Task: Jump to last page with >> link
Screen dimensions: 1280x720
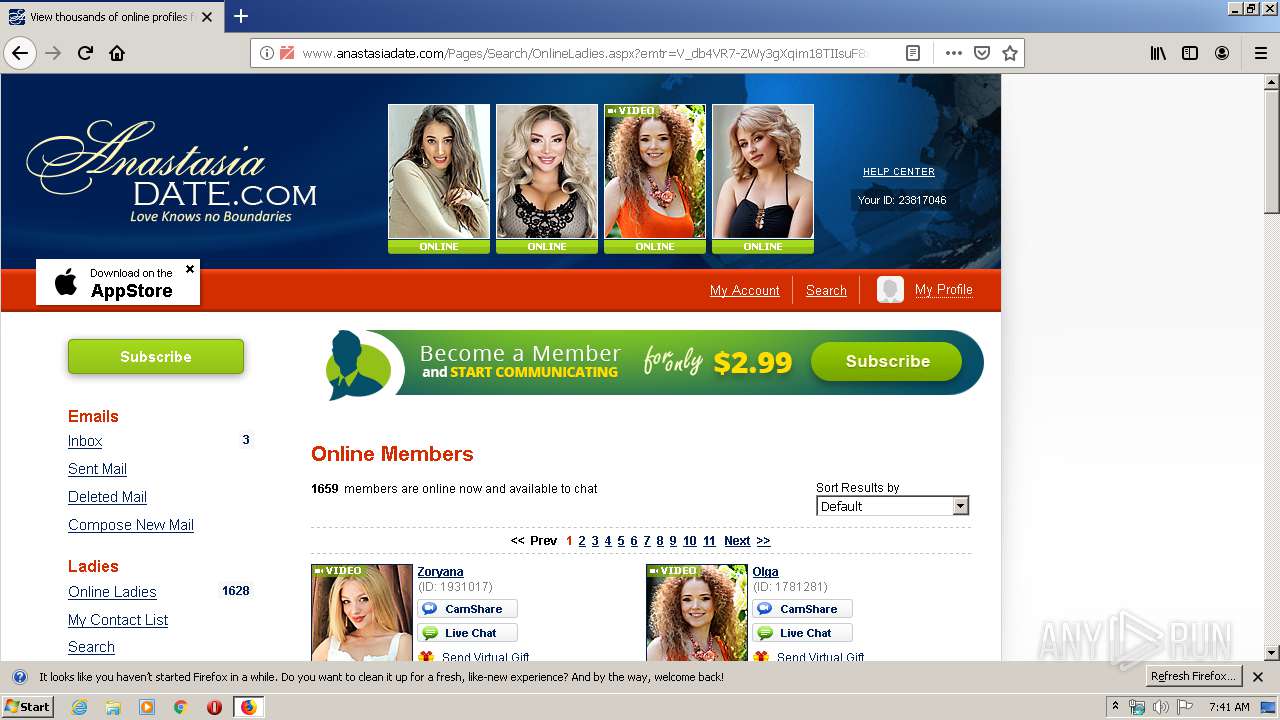Action: 763,541
